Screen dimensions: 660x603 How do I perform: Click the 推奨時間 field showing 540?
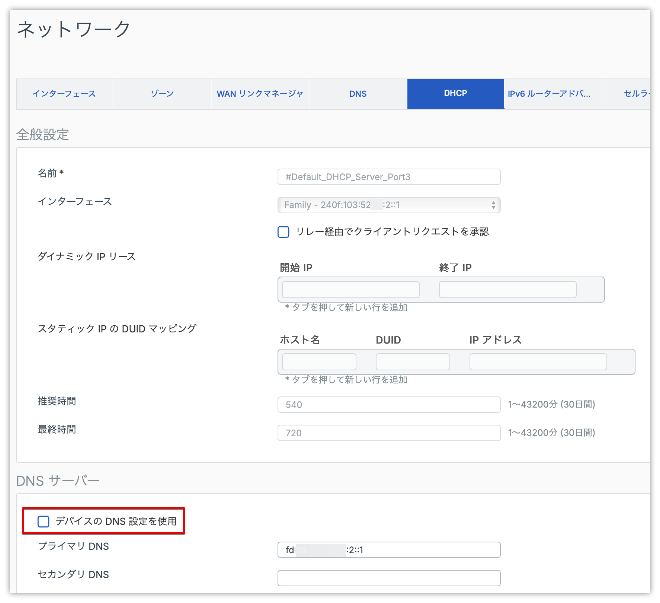[x=388, y=405]
